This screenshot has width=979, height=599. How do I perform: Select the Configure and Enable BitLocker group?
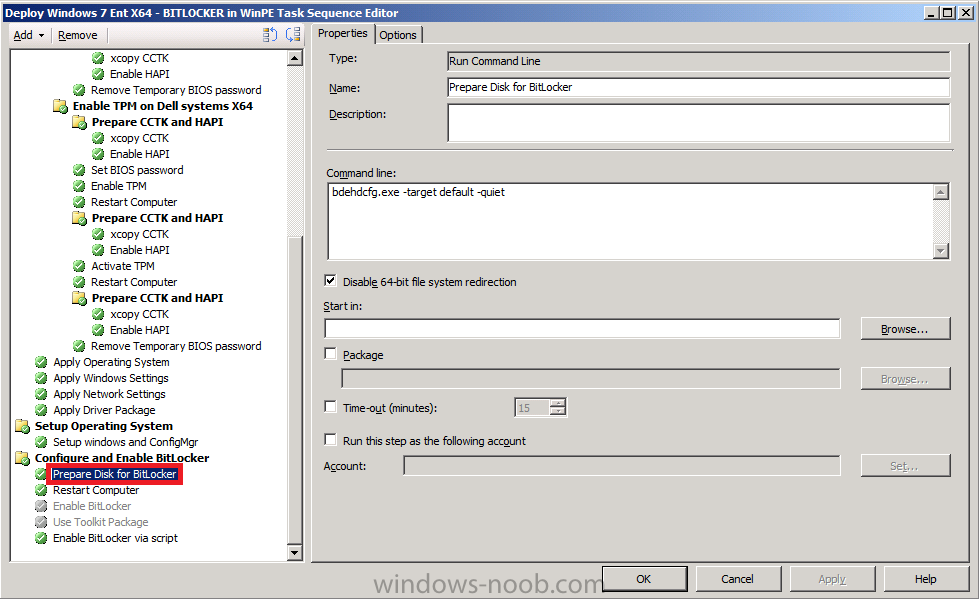[x=122, y=458]
